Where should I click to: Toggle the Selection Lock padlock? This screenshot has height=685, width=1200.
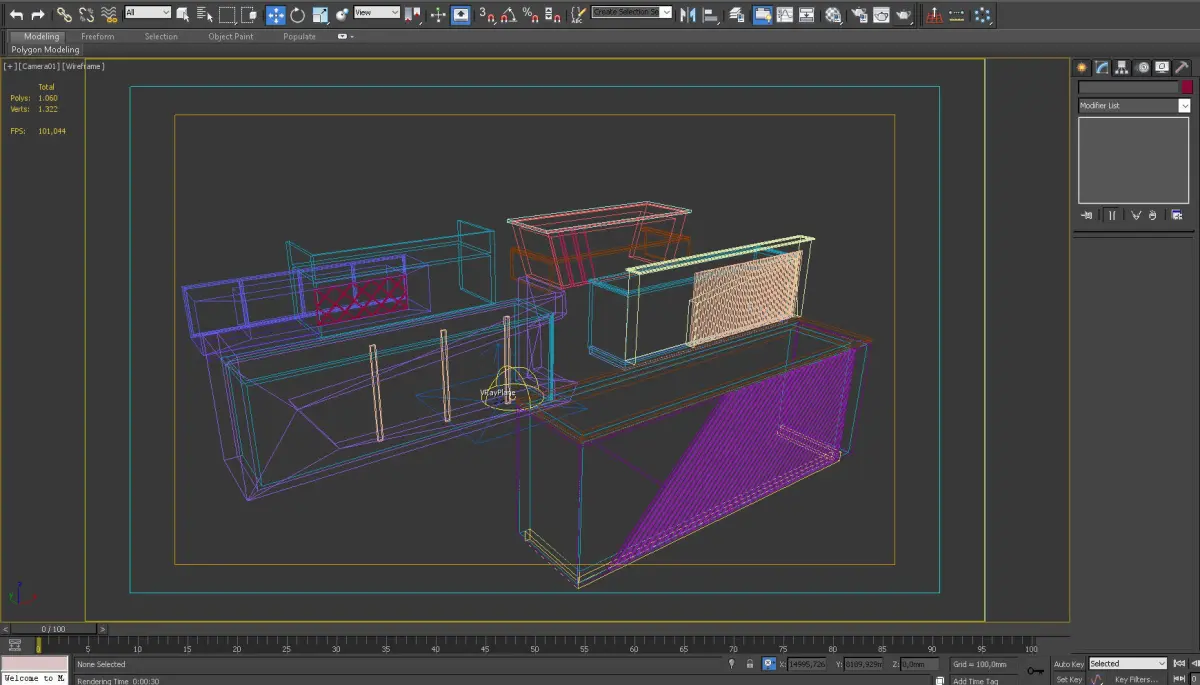[749, 664]
